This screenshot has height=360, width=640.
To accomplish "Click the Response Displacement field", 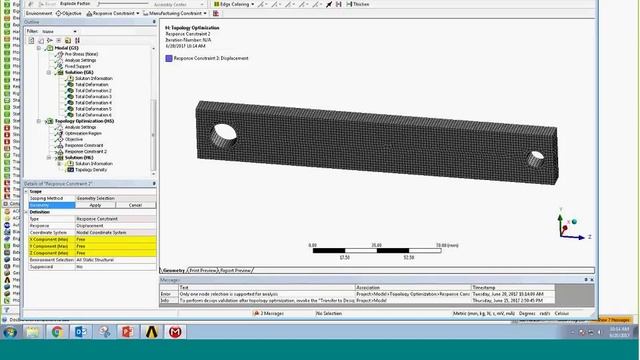I will click(x=116, y=226).
